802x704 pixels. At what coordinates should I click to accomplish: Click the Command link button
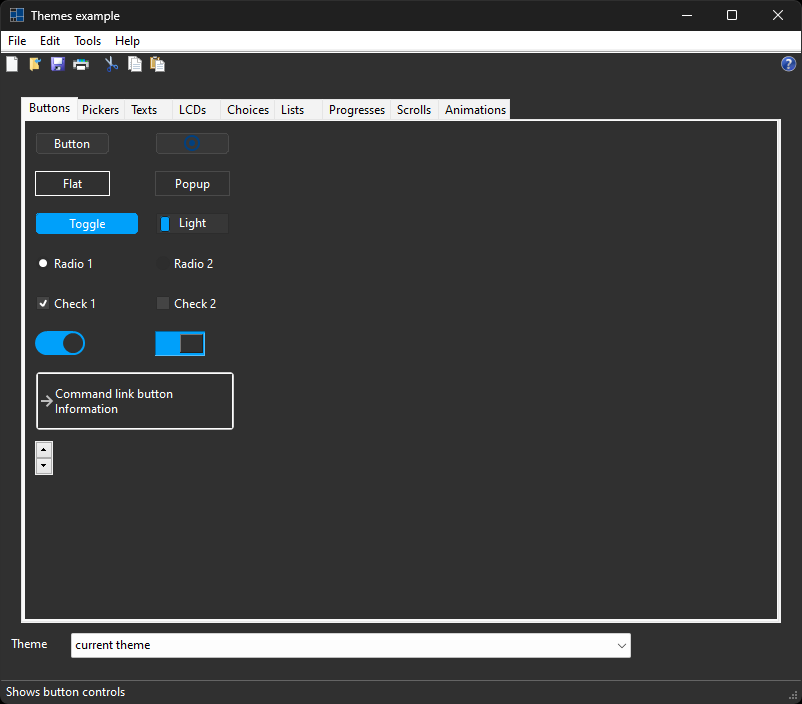[134, 401]
